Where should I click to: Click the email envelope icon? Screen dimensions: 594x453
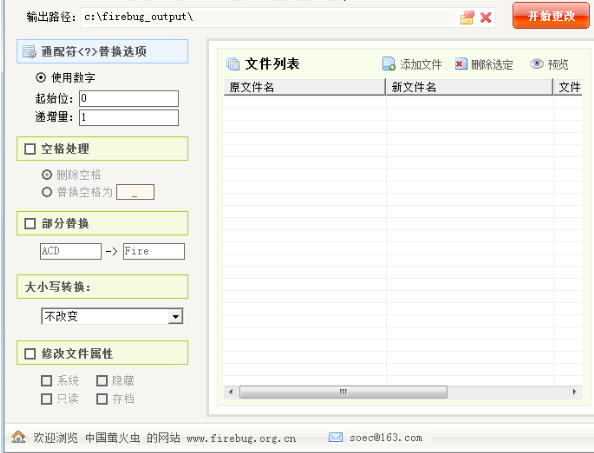point(336,437)
